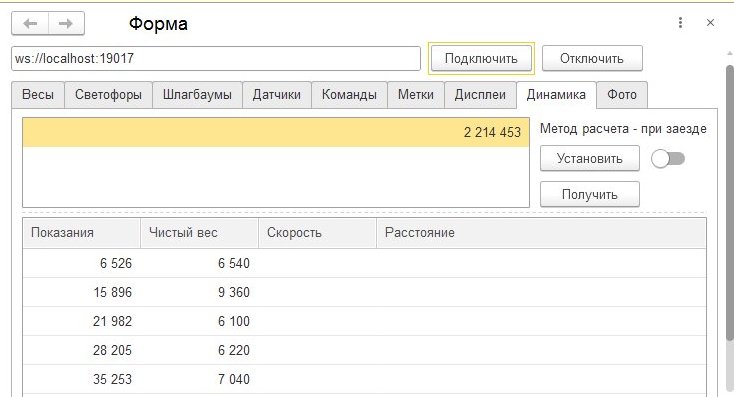Open the Шлагбаумы tab
The width and height of the screenshot is (734, 397).
pos(197,95)
